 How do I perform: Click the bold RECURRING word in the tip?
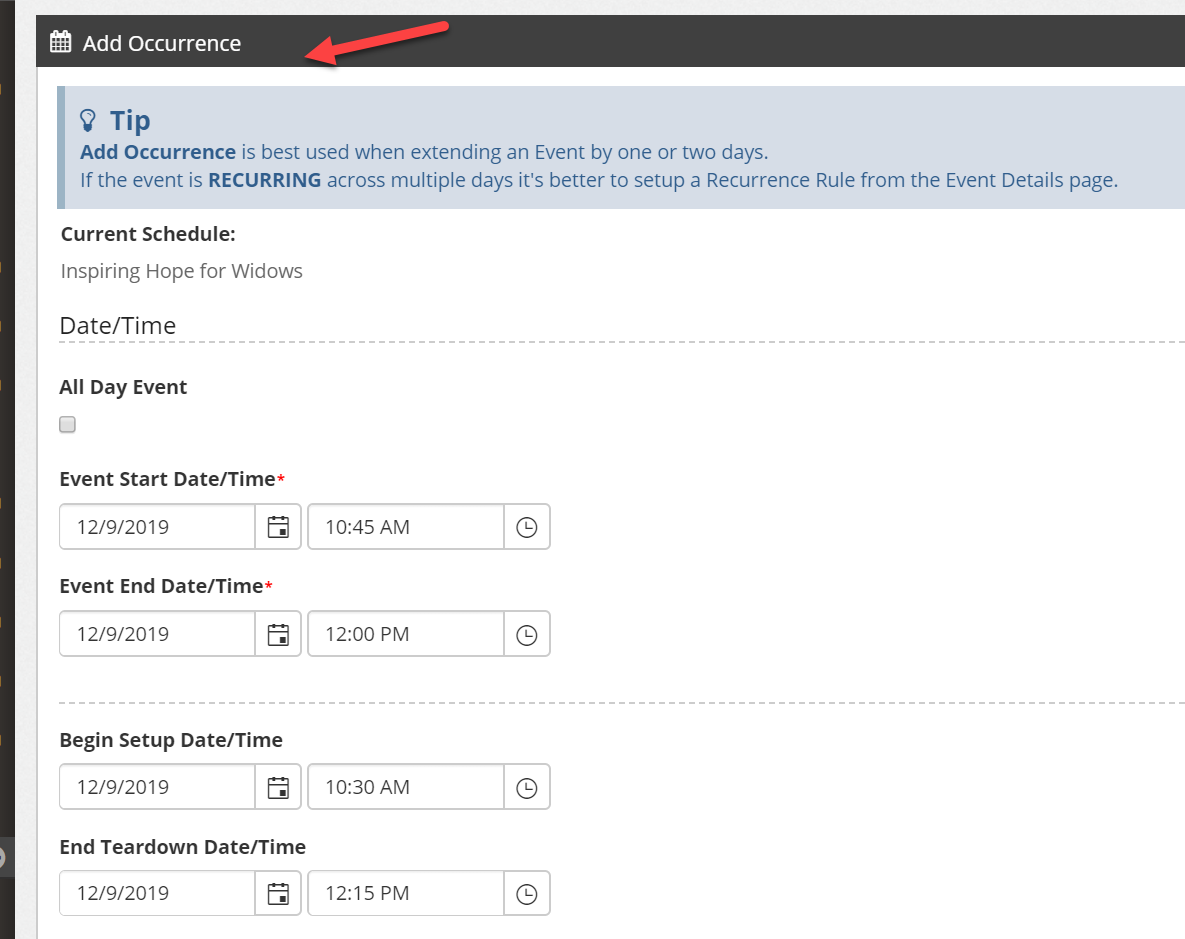pos(265,180)
